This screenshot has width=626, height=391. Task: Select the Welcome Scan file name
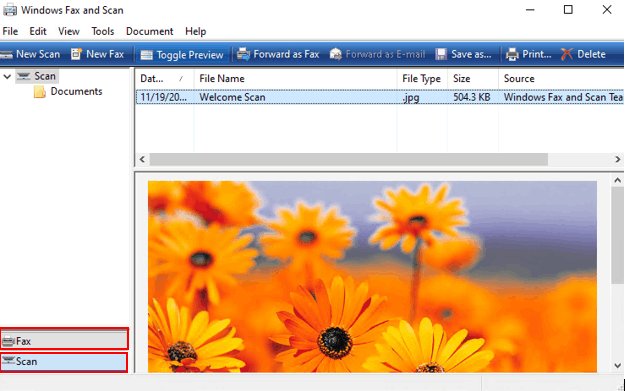[232, 97]
